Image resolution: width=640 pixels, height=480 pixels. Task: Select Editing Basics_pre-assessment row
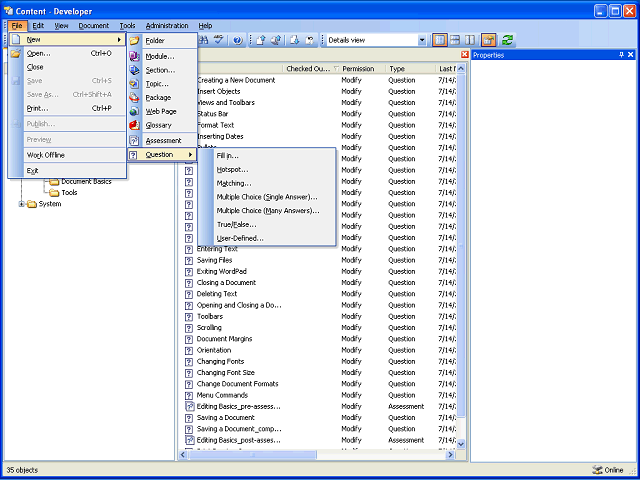pos(319,407)
